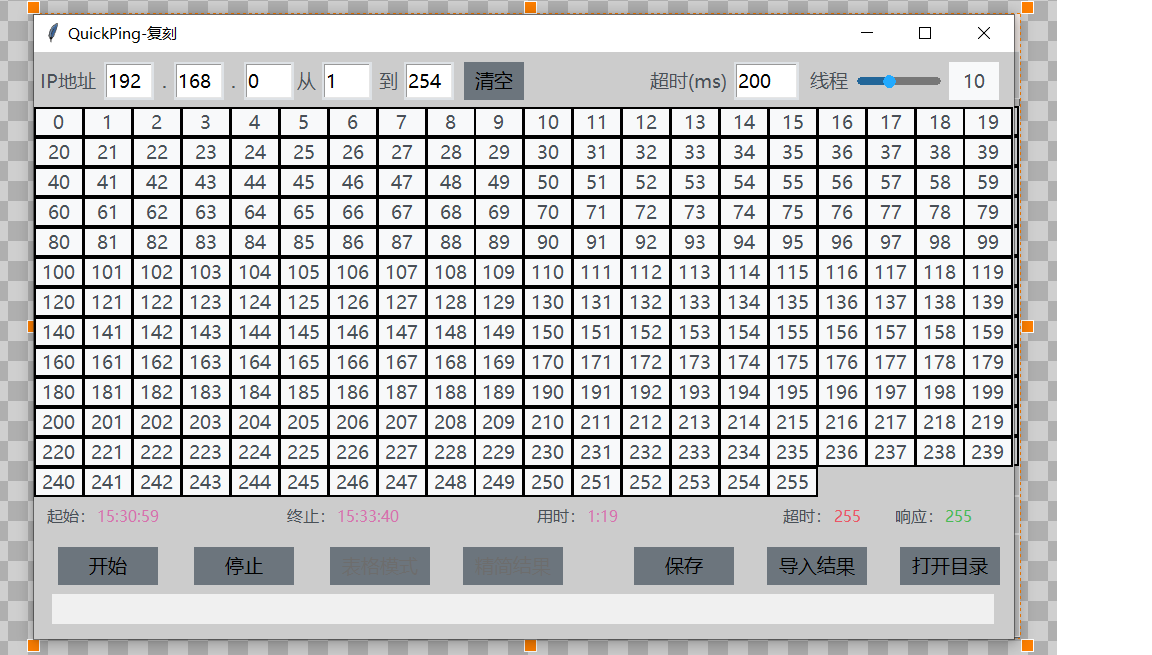Click the 线程 thread count slider handle
The width and height of the screenshot is (1152, 655).
click(889, 81)
